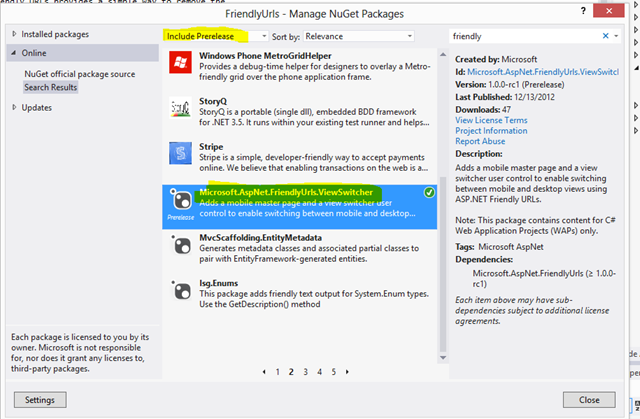Select the Isg.Enums package icon

tap(181, 290)
